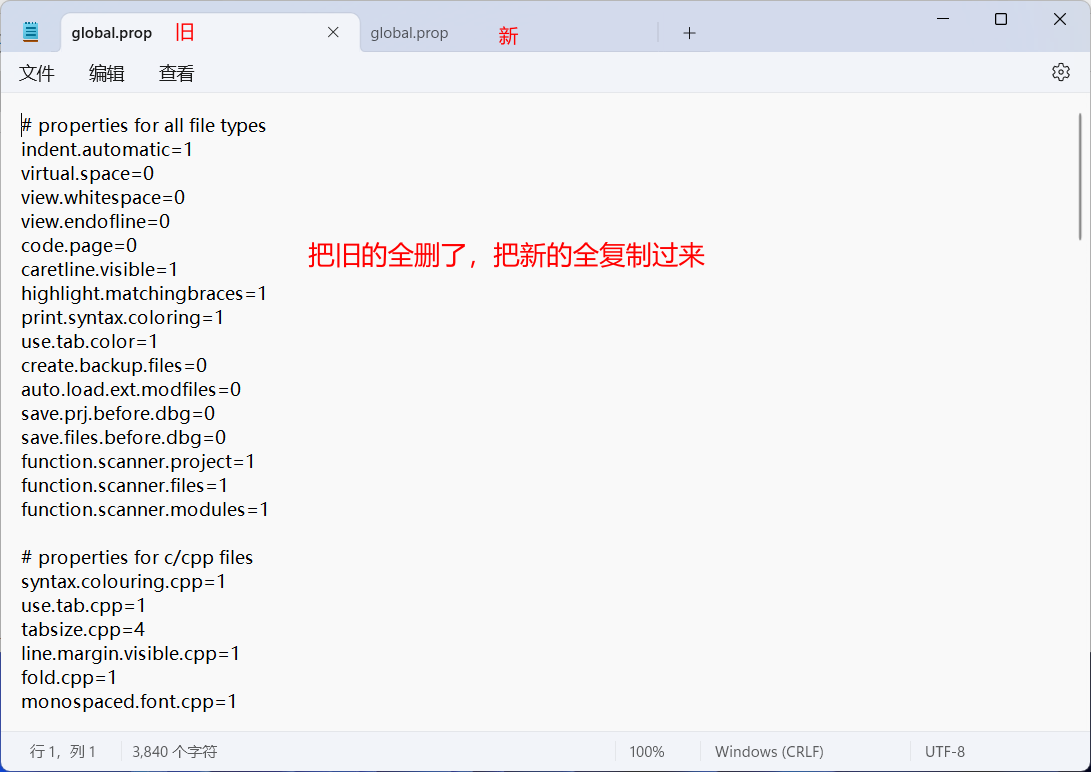The image size is (1091, 772).
Task: Open Notepad settings with the gear icon
Action: 1060,72
